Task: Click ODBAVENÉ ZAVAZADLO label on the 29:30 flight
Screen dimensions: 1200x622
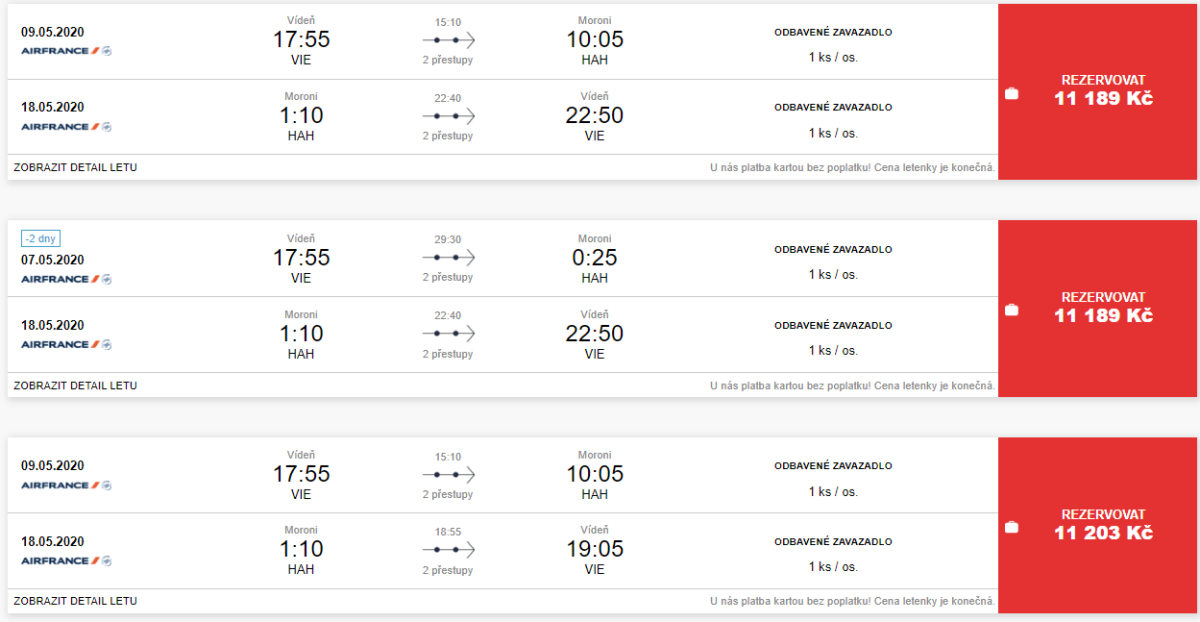Action: [x=833, y=250]
